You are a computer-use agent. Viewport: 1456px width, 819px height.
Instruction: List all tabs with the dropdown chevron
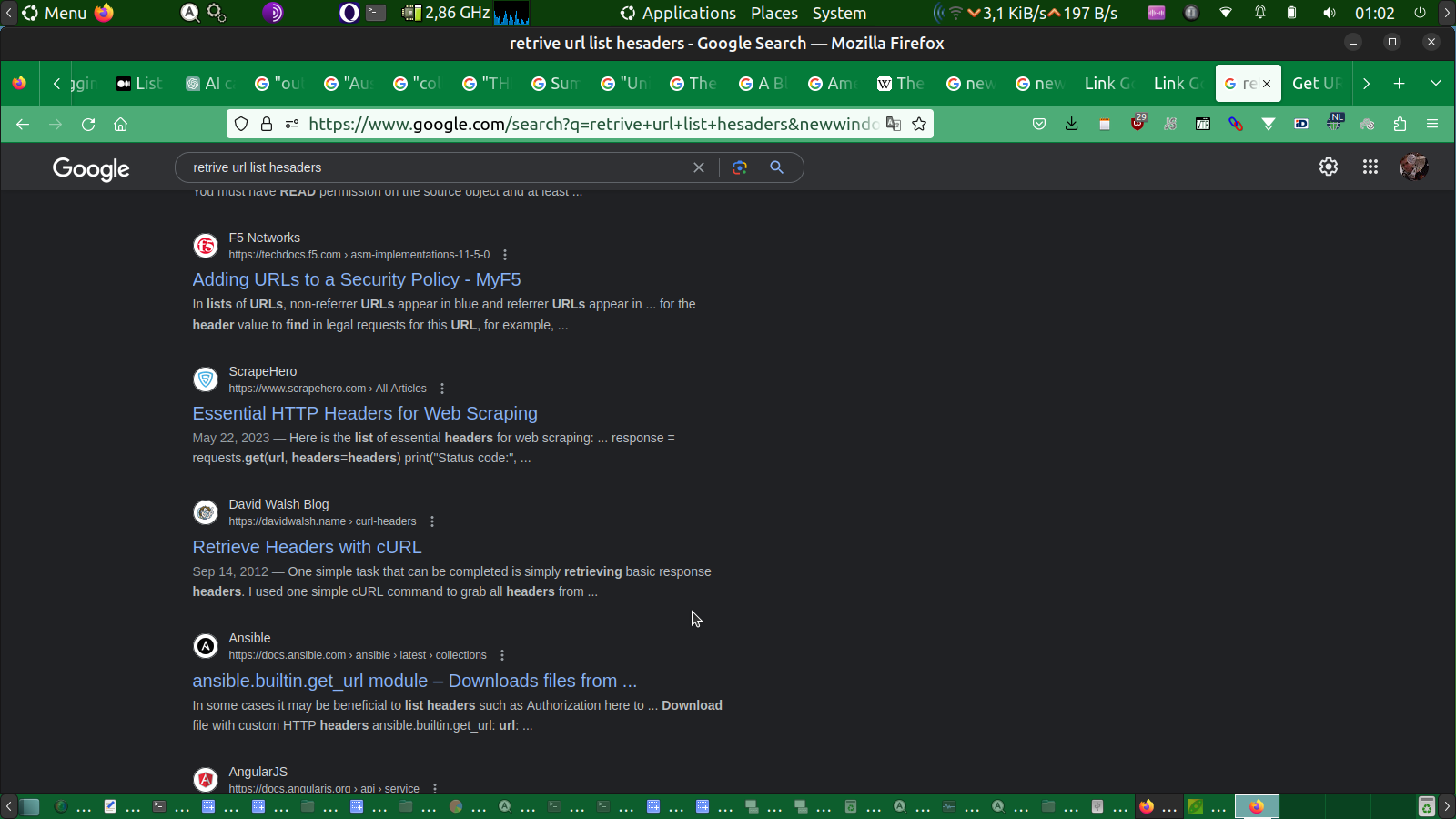(1436, 83)
